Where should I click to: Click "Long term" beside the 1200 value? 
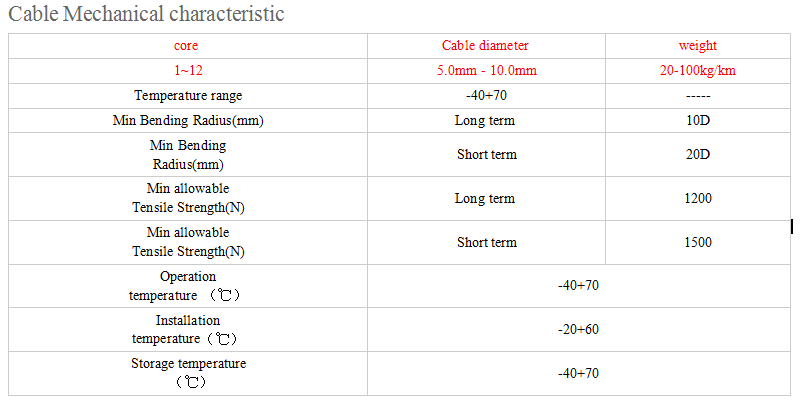(x=485, y=199)
